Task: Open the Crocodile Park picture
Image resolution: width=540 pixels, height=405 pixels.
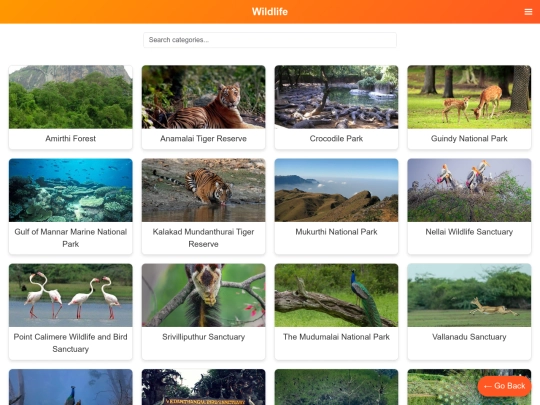Action: (336, 97)
